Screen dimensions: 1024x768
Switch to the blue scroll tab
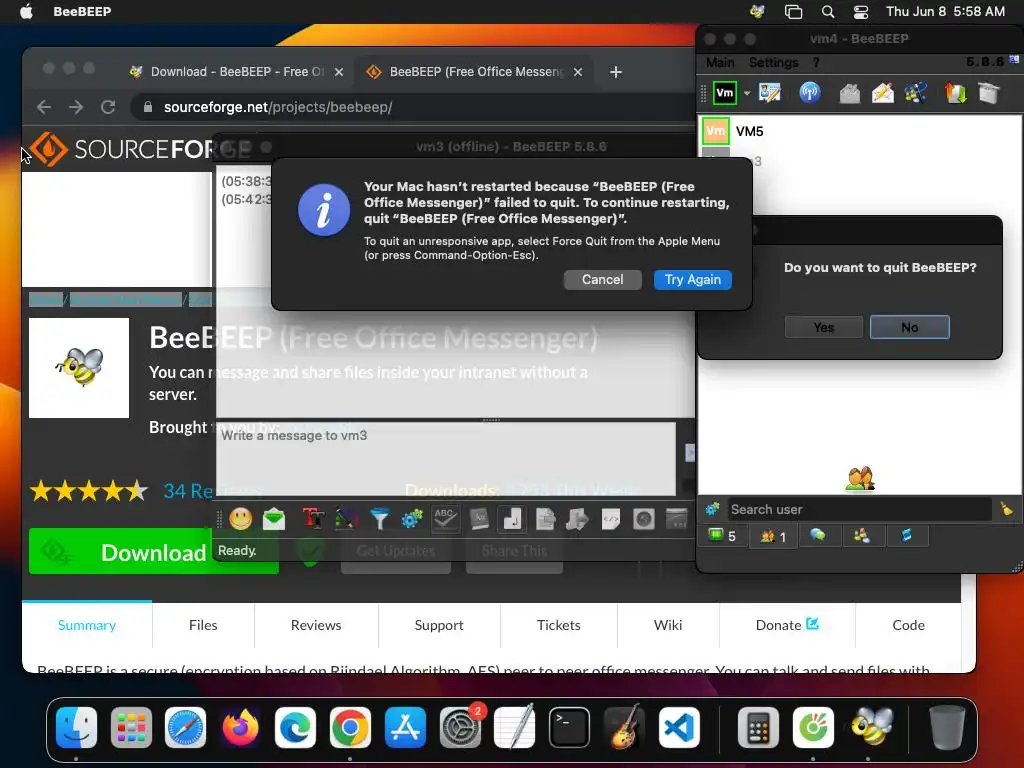pyautogui.click(x=906, y=536)
